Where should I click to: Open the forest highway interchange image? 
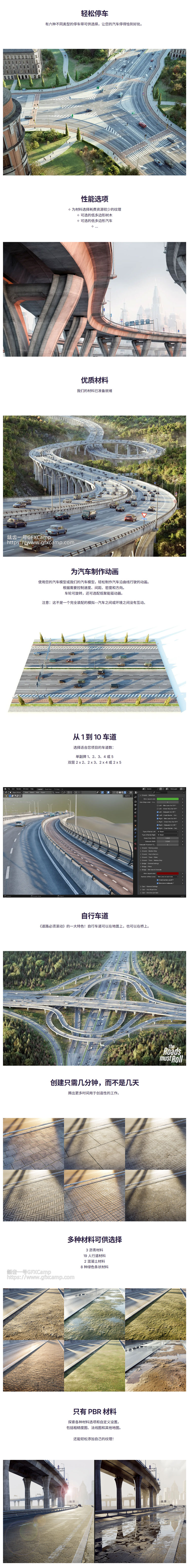[95, 1008]
